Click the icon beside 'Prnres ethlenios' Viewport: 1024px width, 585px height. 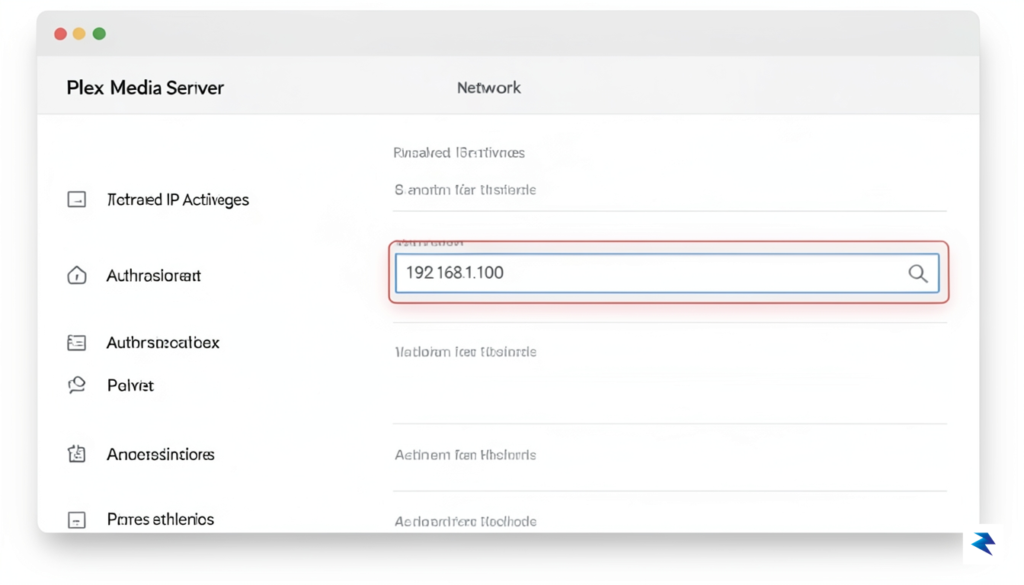[x=76, y=520]
